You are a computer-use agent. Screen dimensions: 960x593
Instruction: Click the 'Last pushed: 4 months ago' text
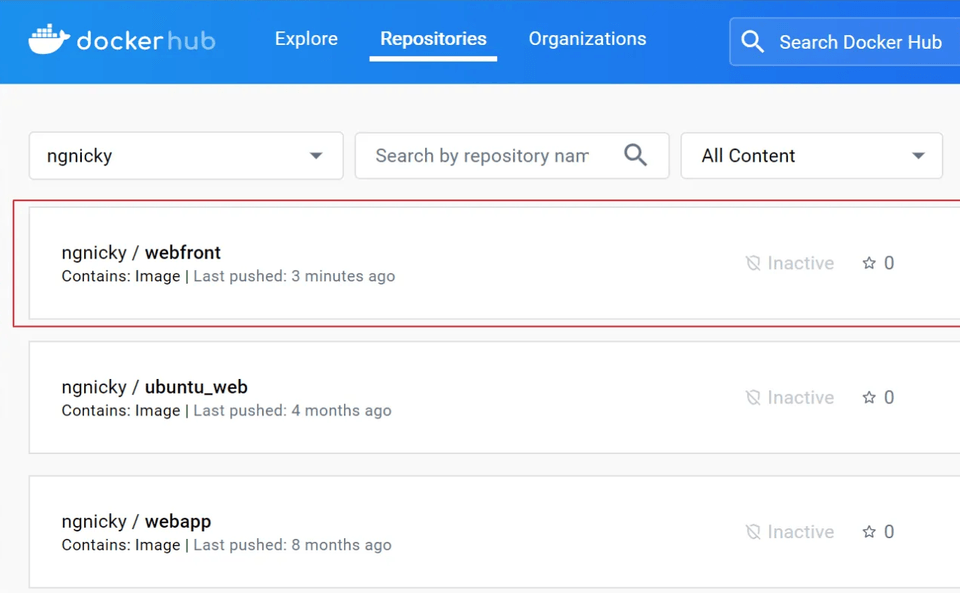click(x=293, y=411)
